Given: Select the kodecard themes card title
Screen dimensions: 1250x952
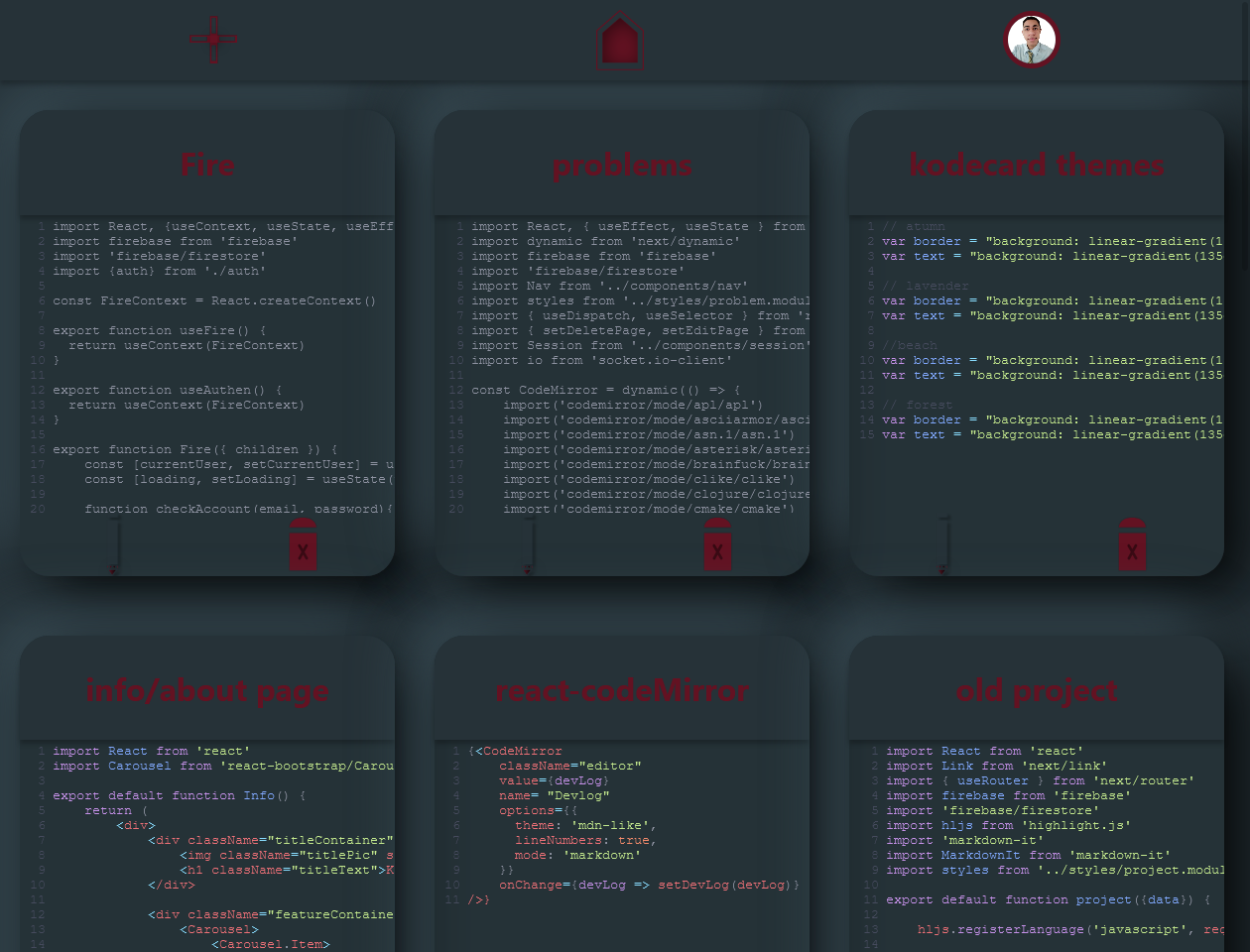Looking at the screenshot, I should (1037, 165).
